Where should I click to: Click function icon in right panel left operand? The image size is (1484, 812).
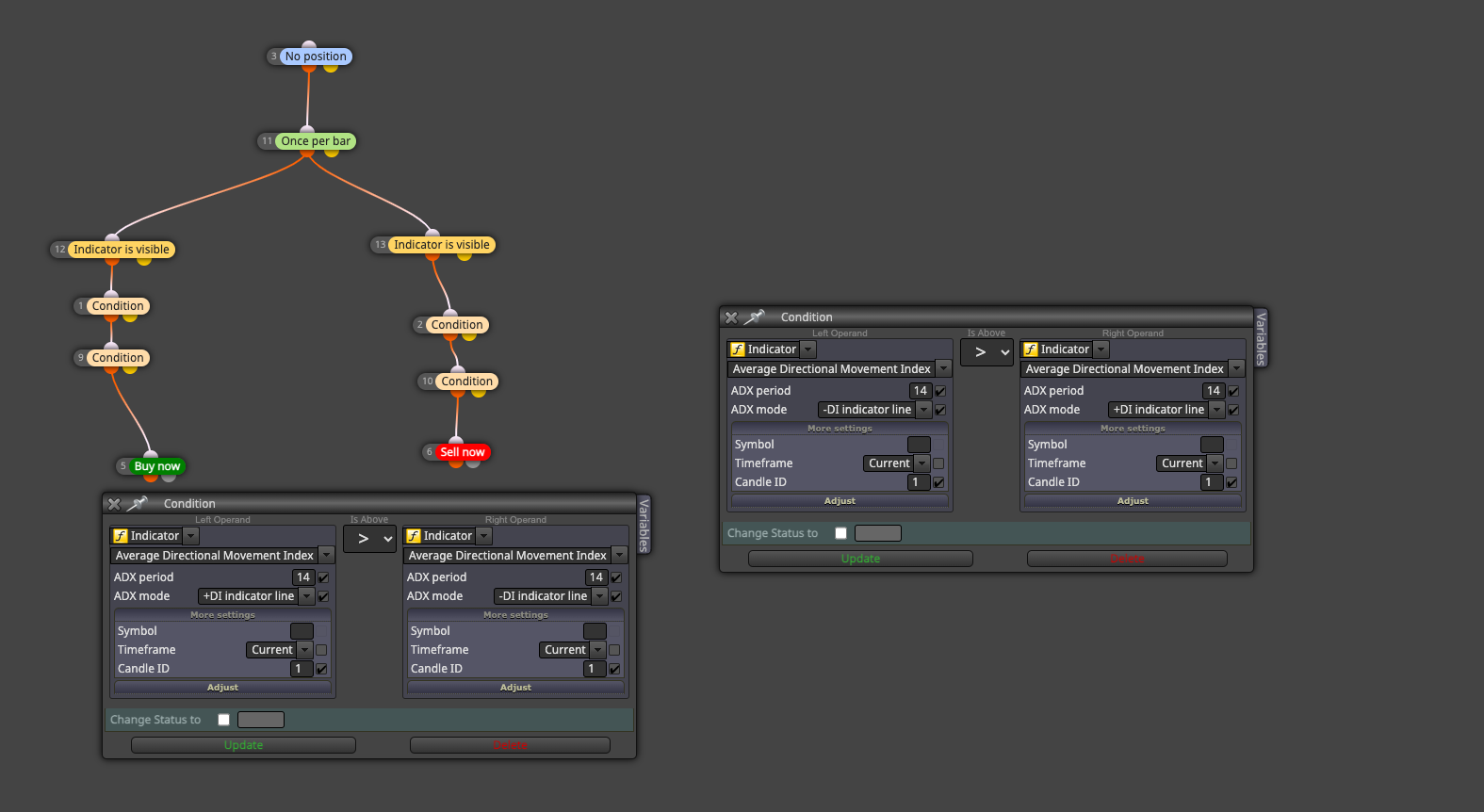tap(738, 349)
